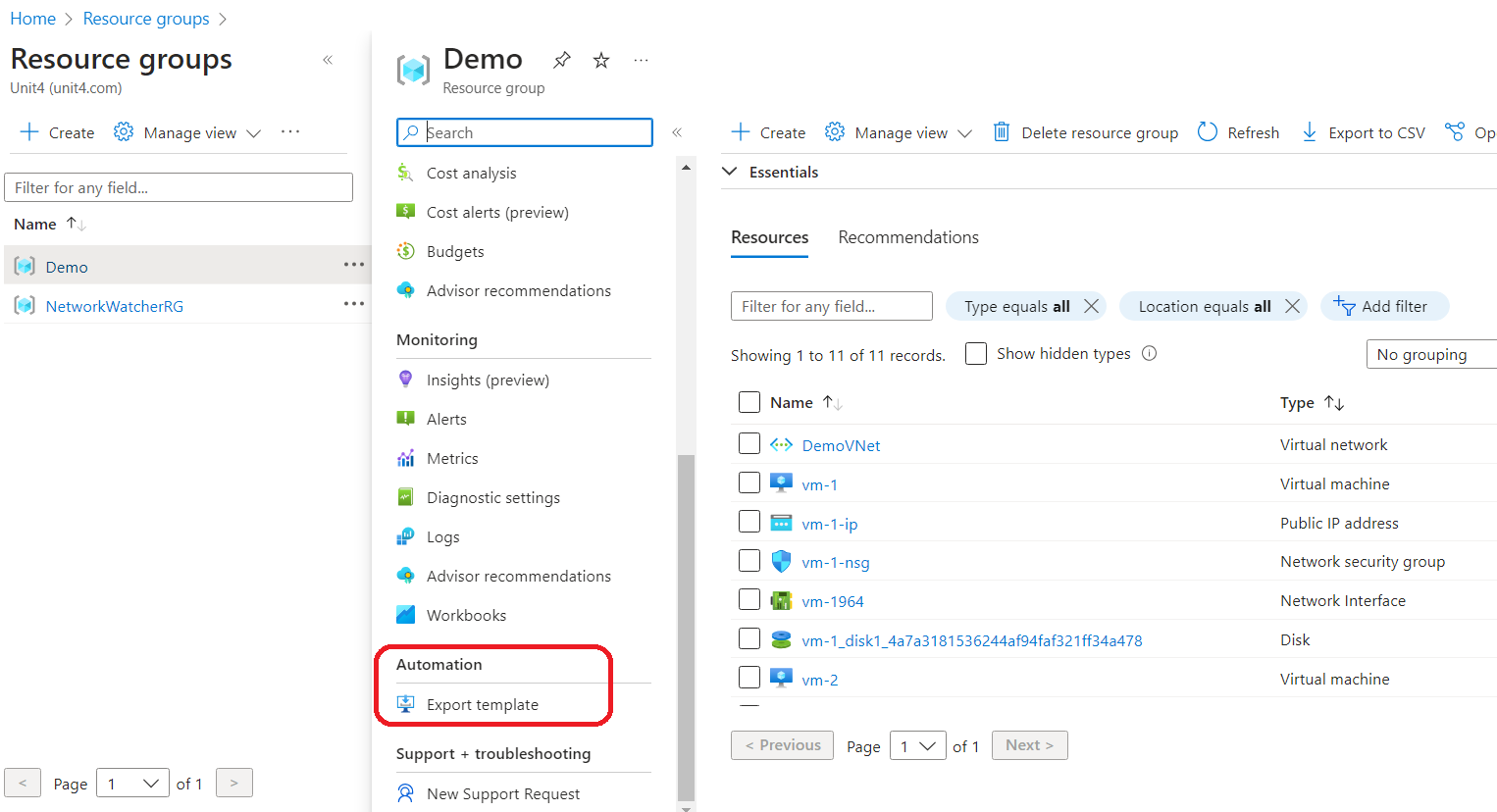Click the disk icon for vm-1_disk1

(781, 639)
